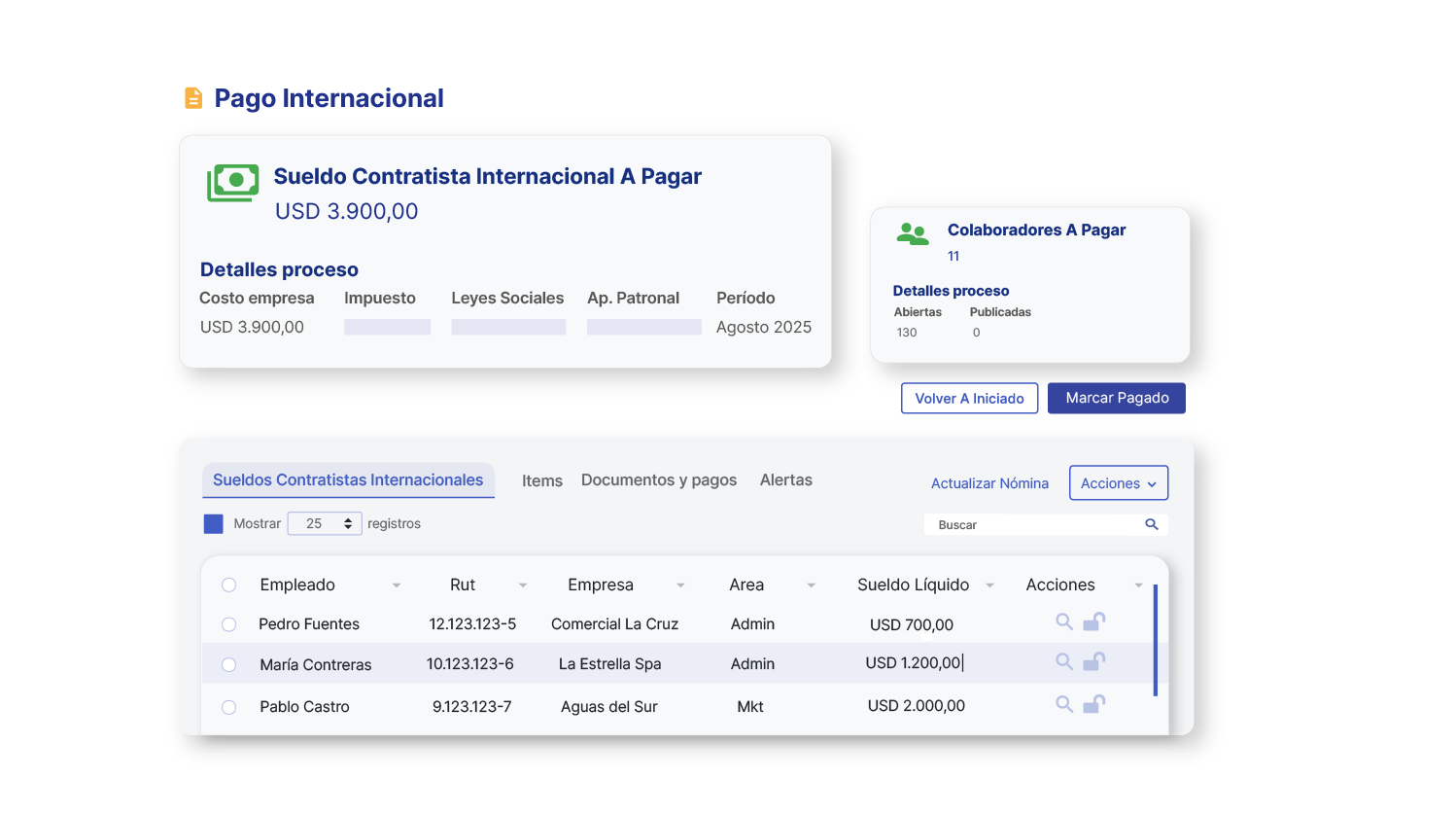Click the Rut value 9.123.123-7
This screenshot has width=1456, height=815.
472,707
